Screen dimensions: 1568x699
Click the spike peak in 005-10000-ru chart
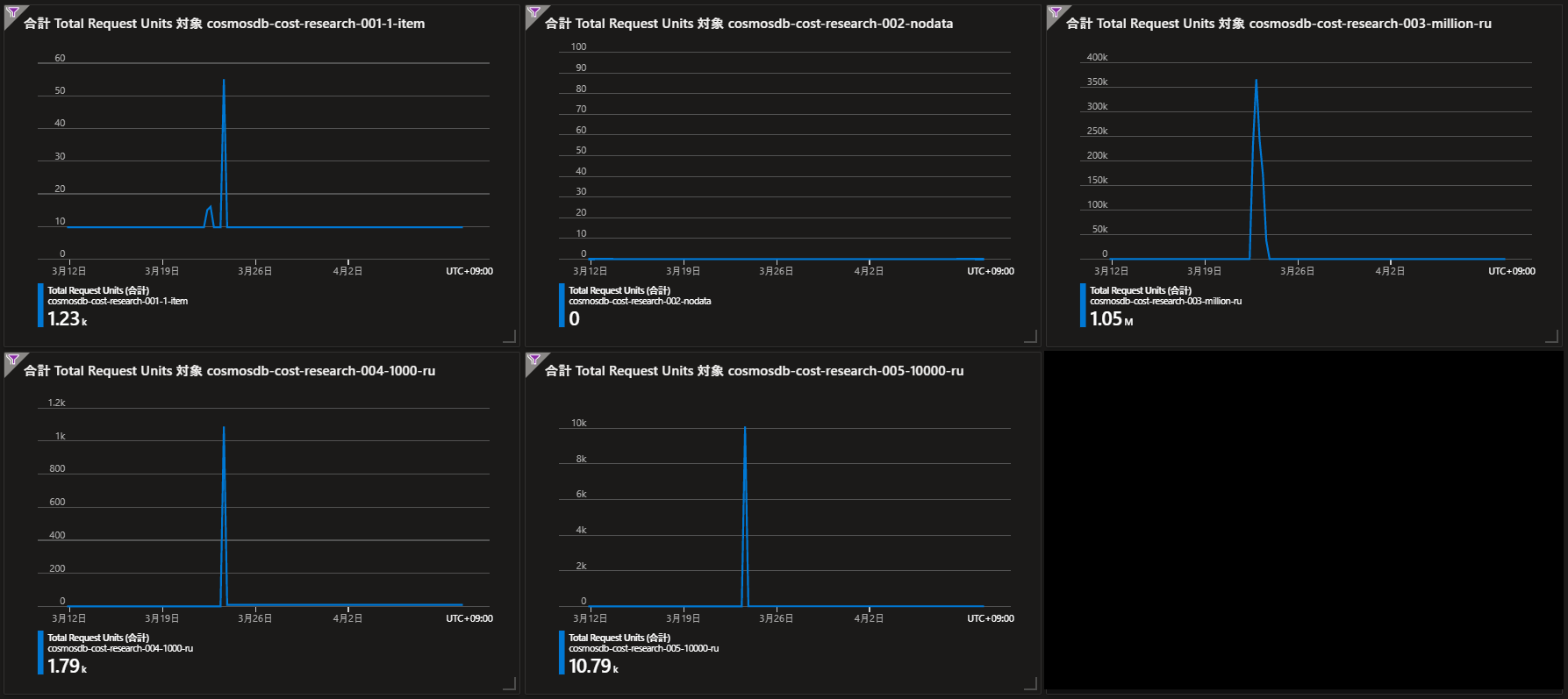(x=745, y=428)
